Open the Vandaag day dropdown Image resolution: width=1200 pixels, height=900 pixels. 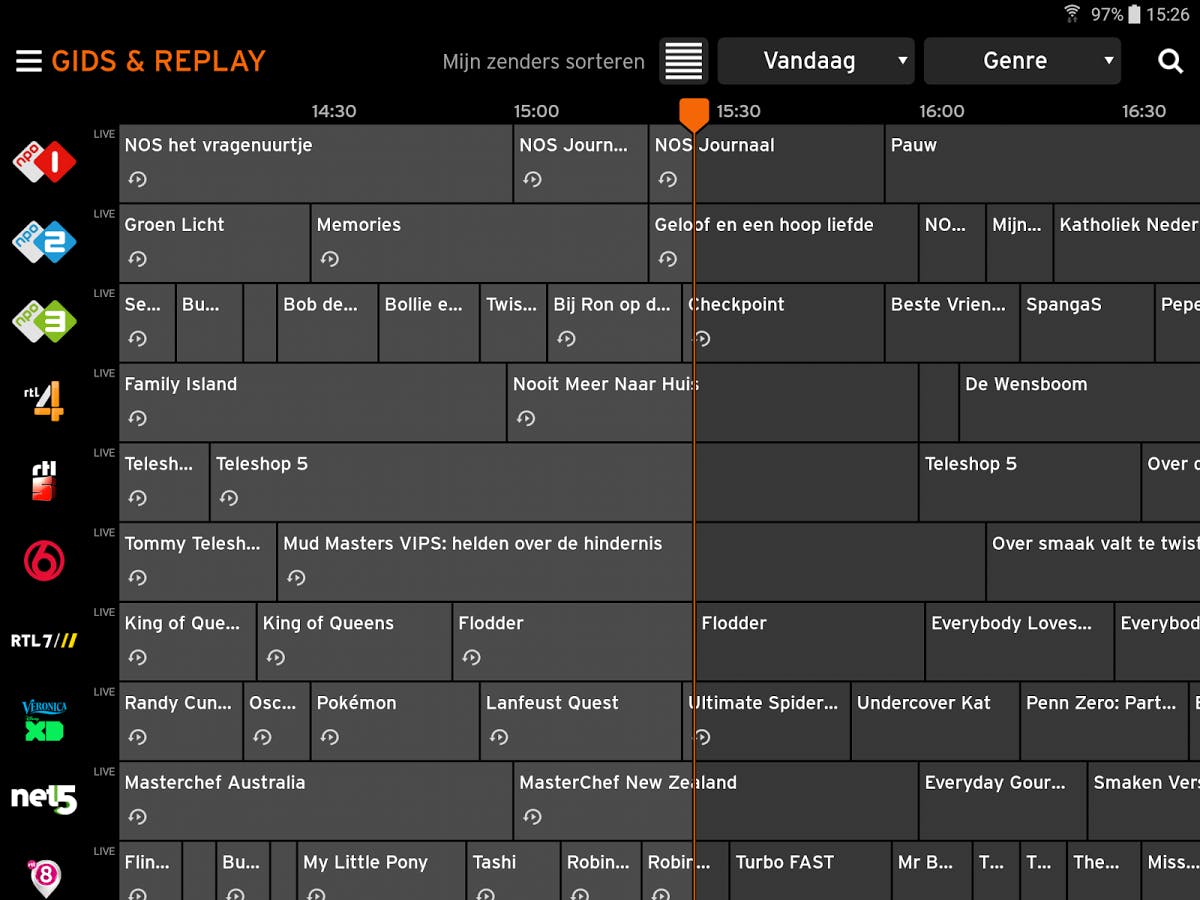816,61
